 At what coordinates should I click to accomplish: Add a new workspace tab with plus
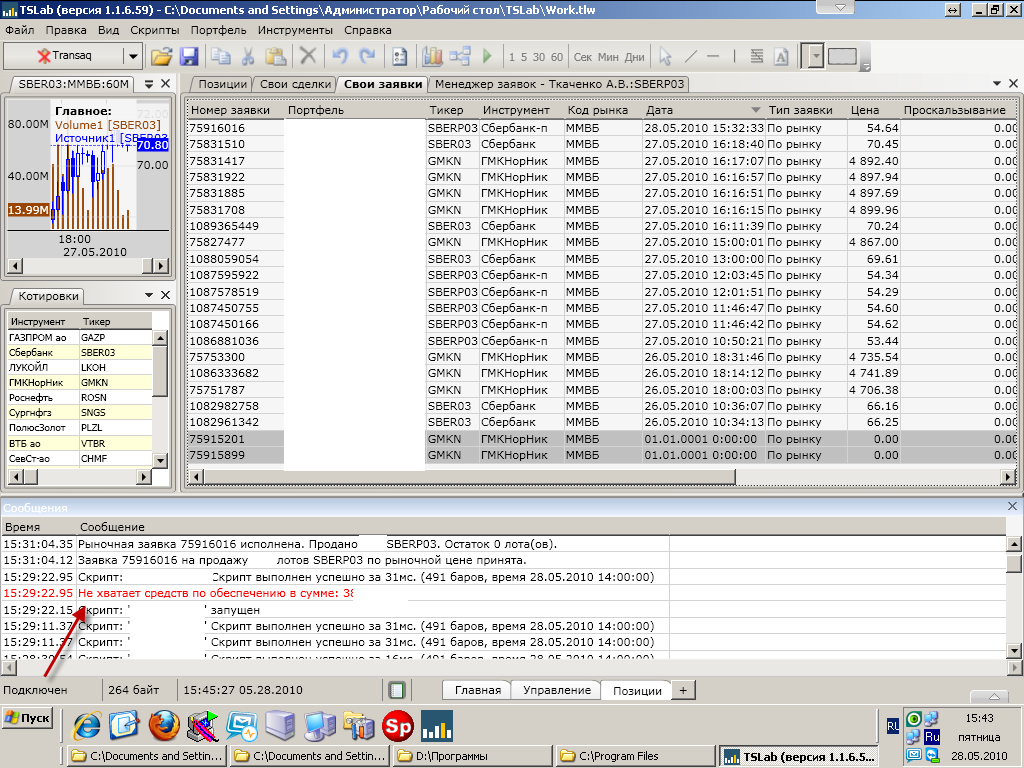coord(683,690)
